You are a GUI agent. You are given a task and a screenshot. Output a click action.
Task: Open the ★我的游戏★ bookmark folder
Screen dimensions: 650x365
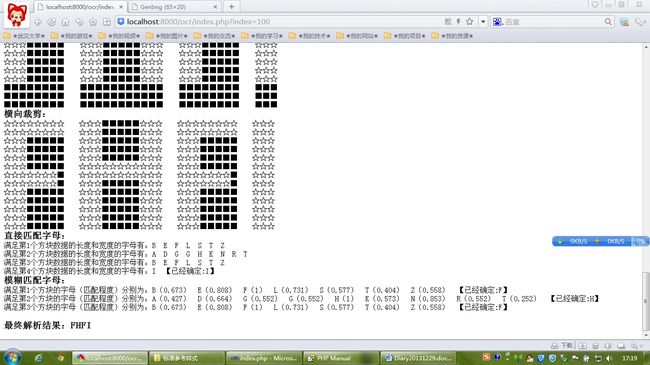click(72, 36)
